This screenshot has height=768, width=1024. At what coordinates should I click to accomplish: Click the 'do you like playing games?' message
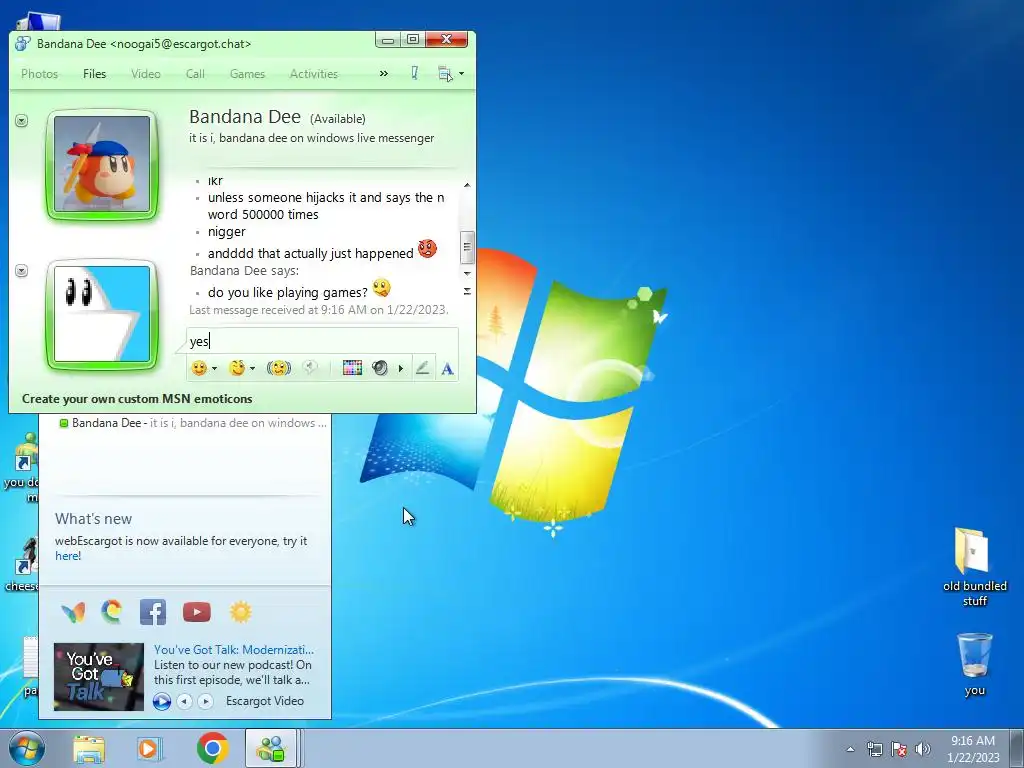coord(288,293)
